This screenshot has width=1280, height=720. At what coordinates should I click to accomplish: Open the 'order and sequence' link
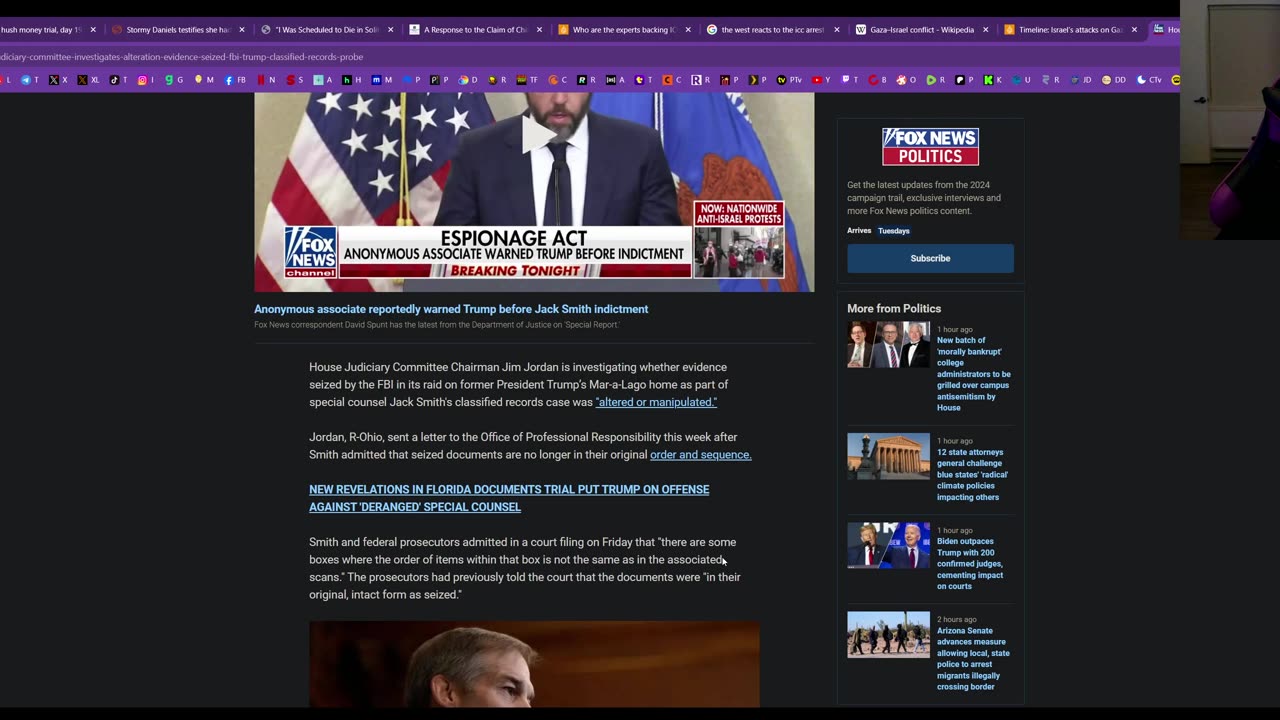700,455
